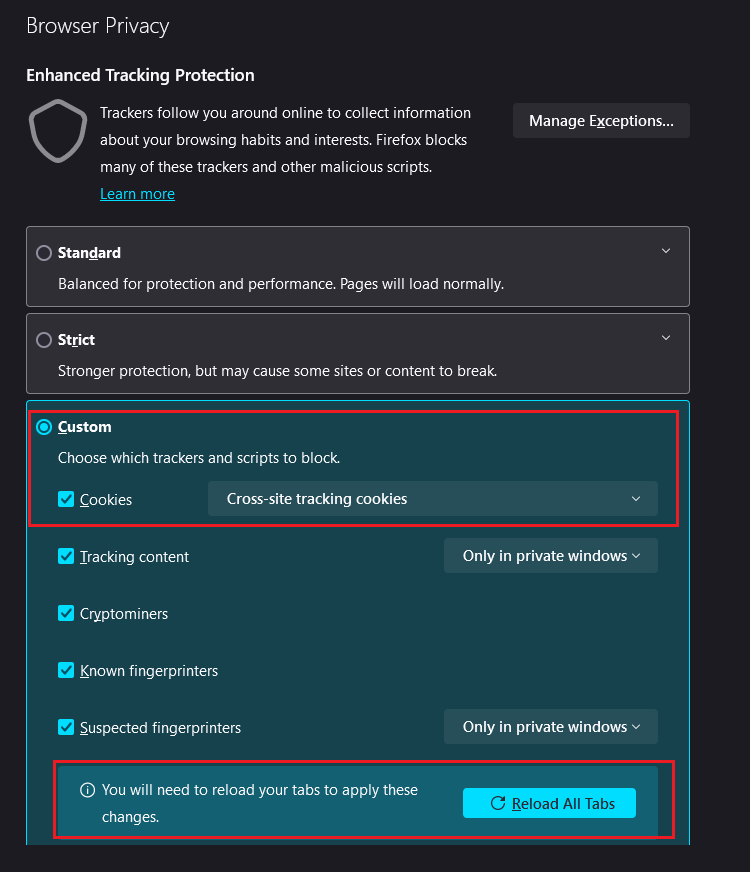Click the info icon beside reload notice

(87, 790)
